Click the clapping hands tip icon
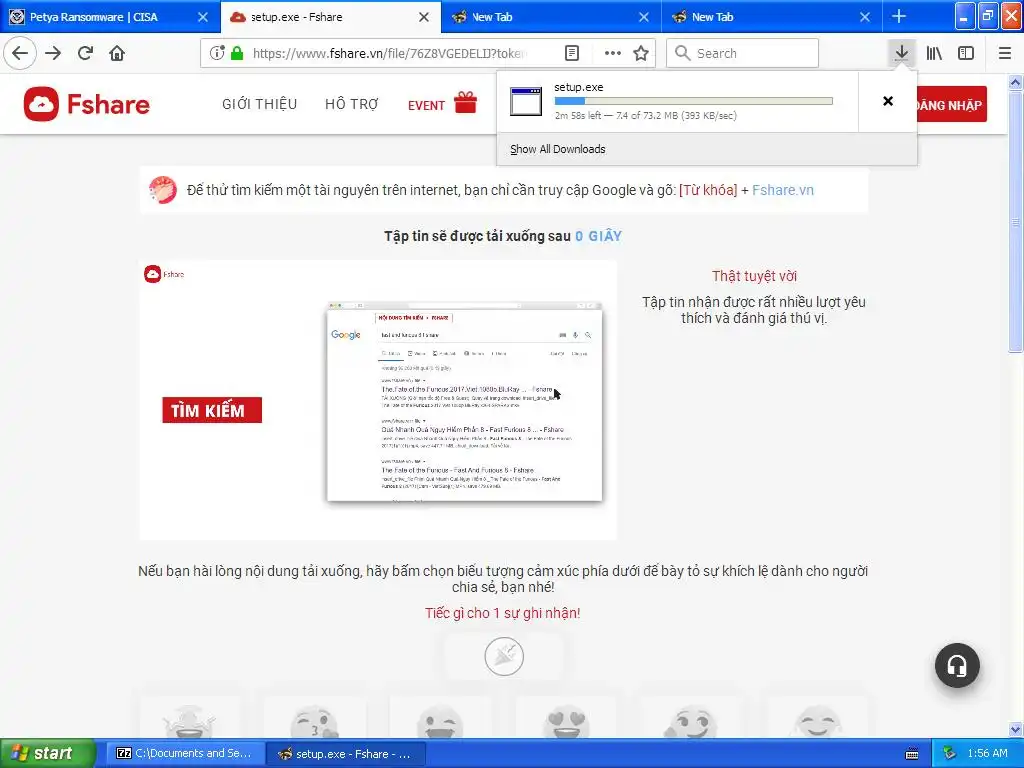1024x768 pixels. tap(163, 190)
